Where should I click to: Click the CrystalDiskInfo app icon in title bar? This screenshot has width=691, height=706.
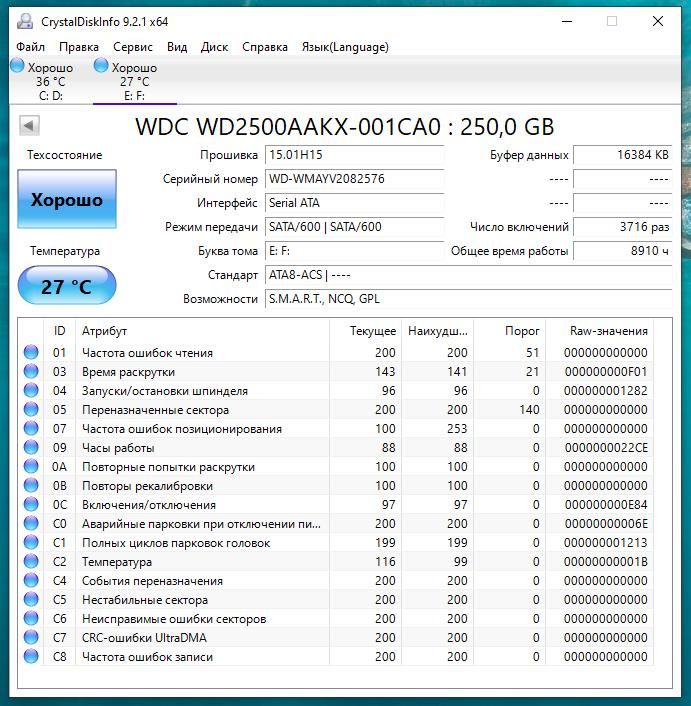(x=25, y=21)
